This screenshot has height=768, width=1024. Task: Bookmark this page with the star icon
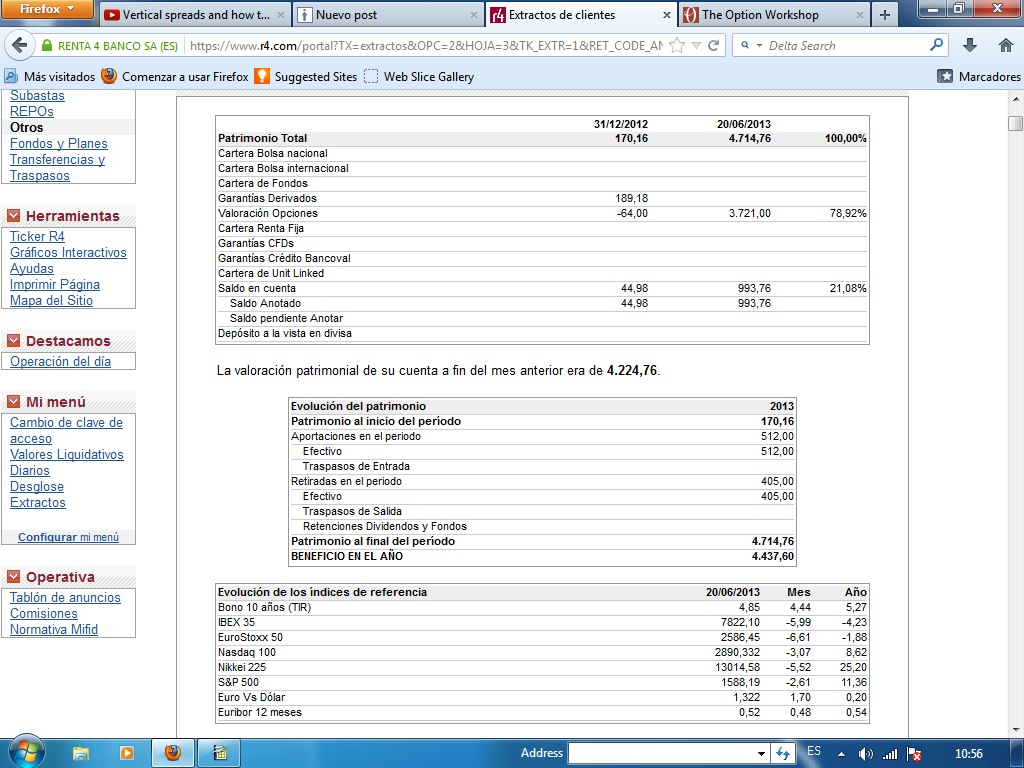tap(677, 45)
